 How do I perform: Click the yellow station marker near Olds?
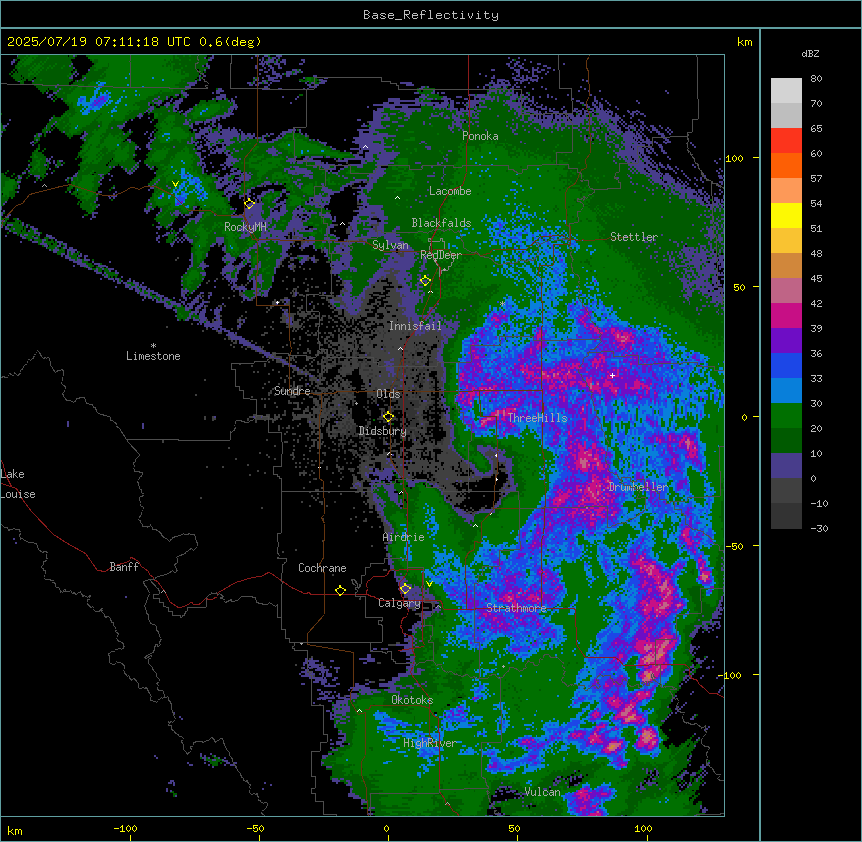coord(388,416)
